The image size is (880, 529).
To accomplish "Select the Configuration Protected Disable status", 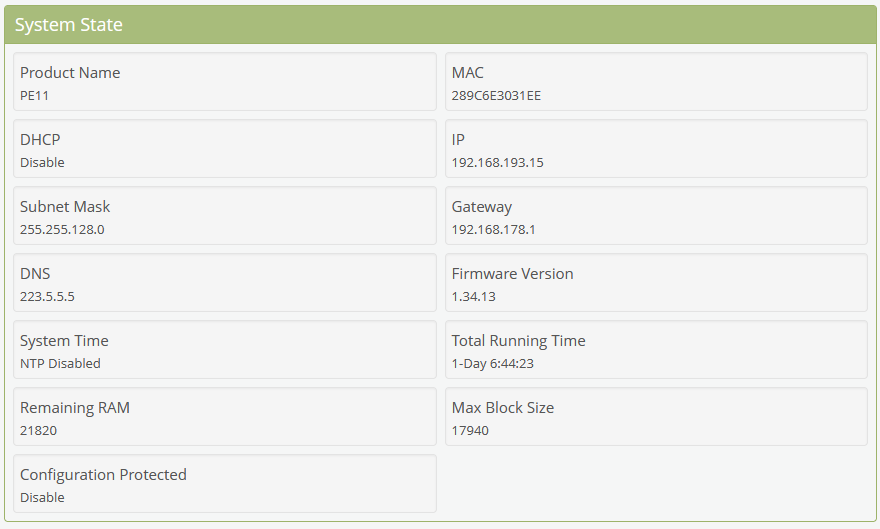I will [42, 498].
